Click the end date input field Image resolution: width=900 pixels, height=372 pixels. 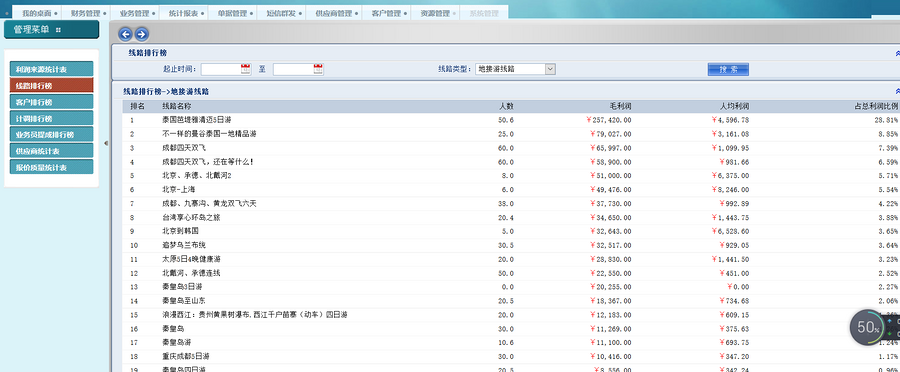coord(293,69)
